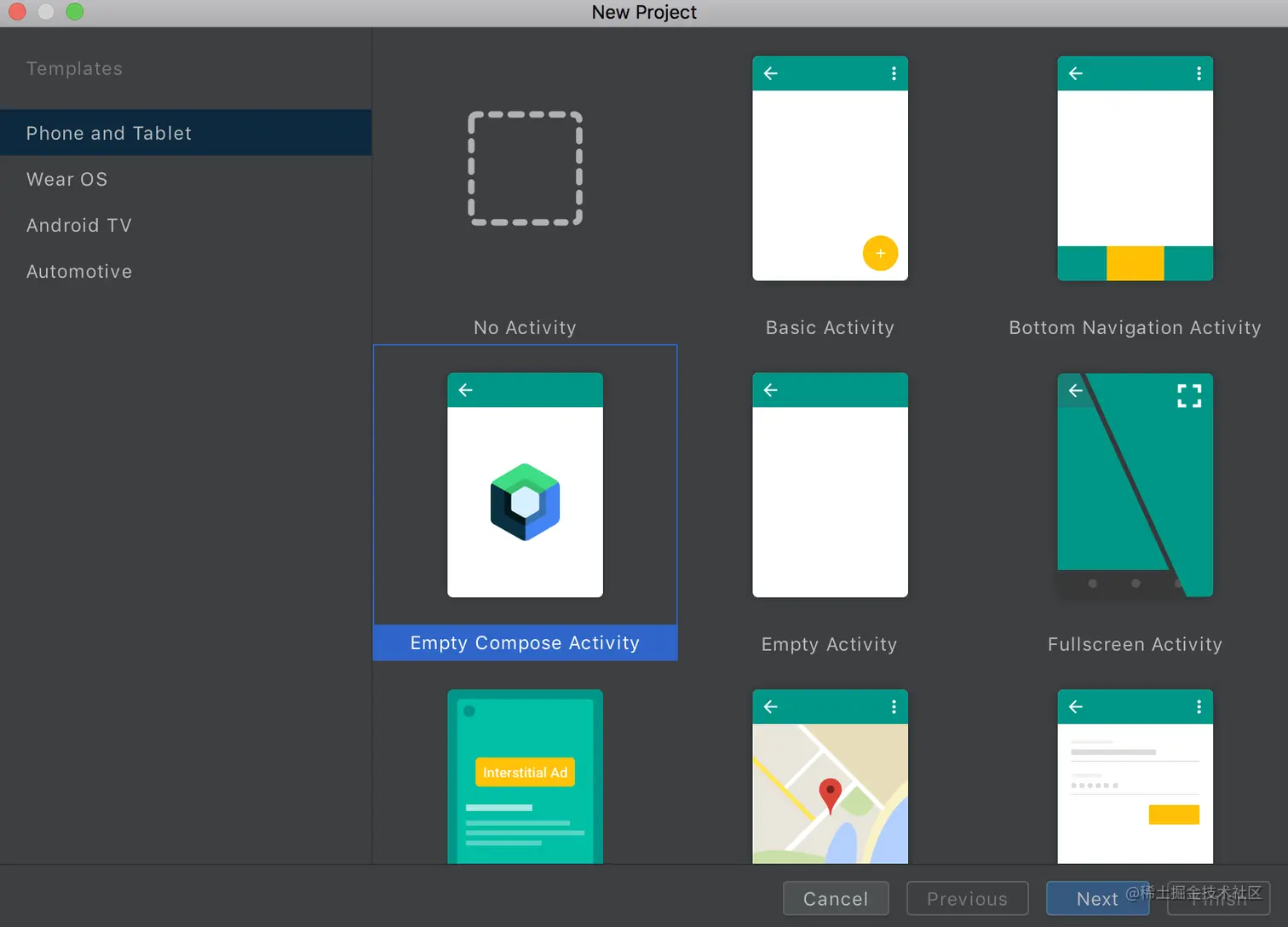
Task: Click the Bottom Navigation Activity label
Action: pyautogui.click(x=1135, y=327)
